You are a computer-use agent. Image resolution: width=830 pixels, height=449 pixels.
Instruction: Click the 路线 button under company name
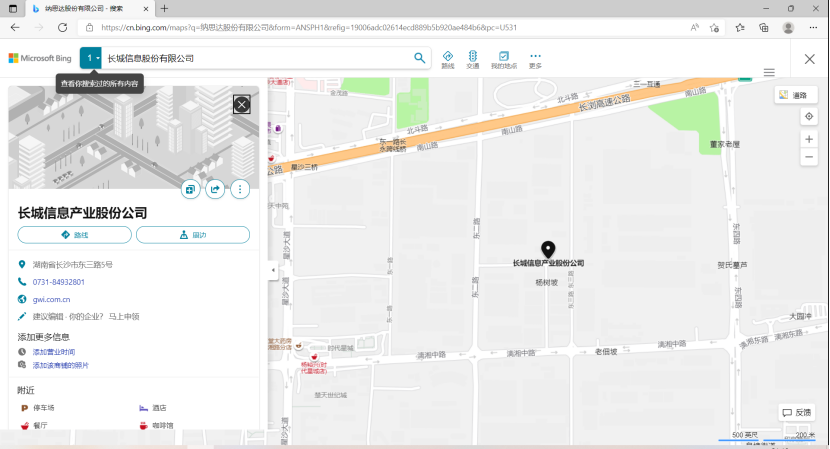click(x=75, y=235)
